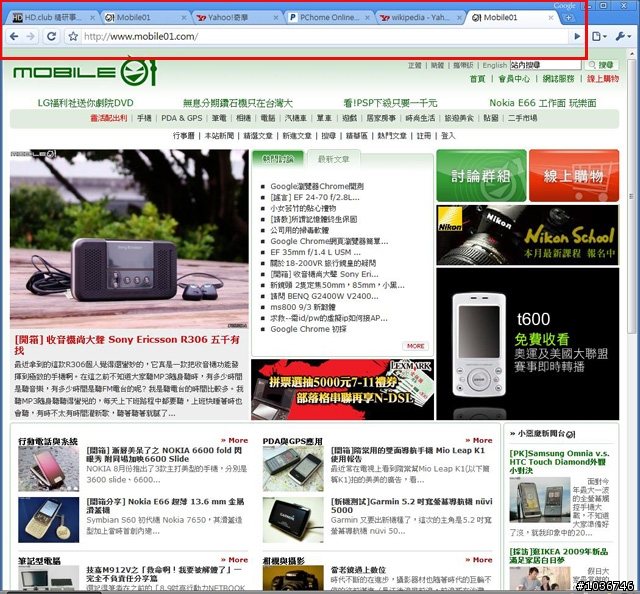Open the 二手市場 category
Image resolution: width=640 pixels, height=594 pixels.
pyautogui.click(x=522, y=118)
